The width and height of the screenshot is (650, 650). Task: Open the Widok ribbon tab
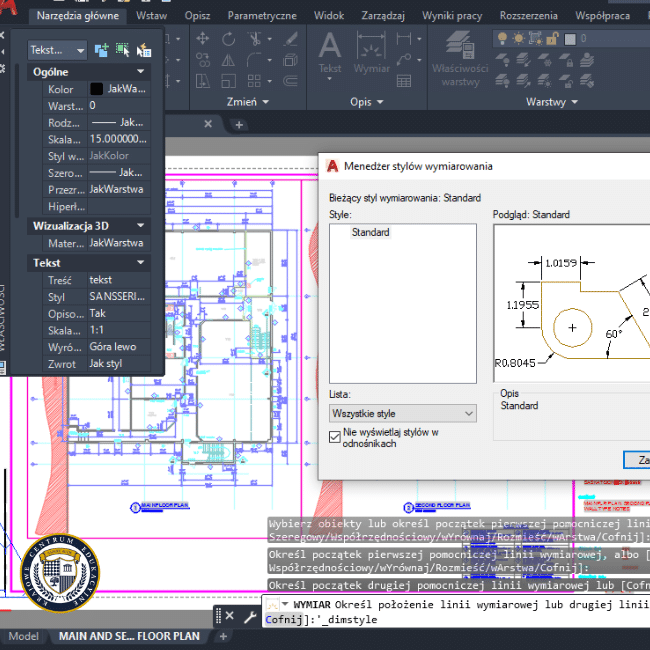click(329, 16)
